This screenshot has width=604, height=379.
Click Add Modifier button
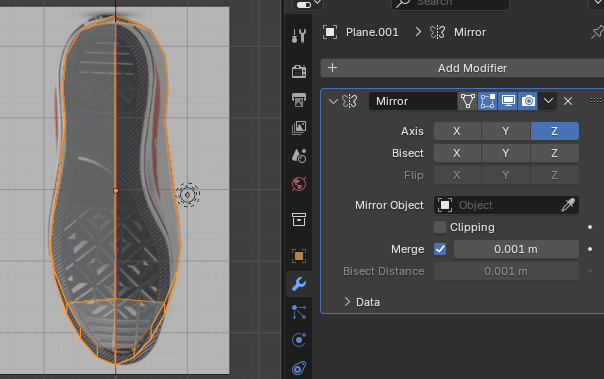462,68
